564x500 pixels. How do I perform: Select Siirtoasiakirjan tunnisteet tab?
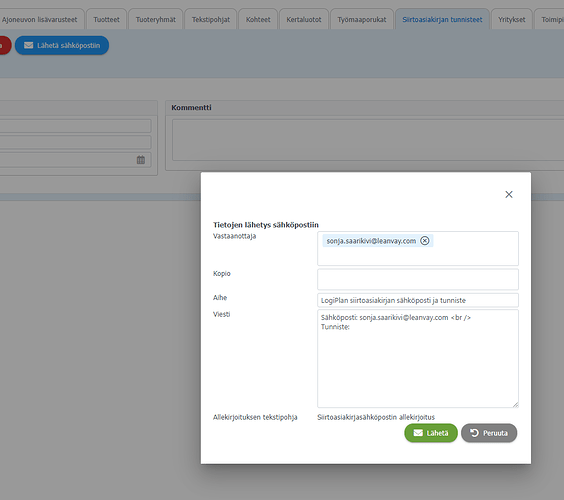[x=442, y=19]
